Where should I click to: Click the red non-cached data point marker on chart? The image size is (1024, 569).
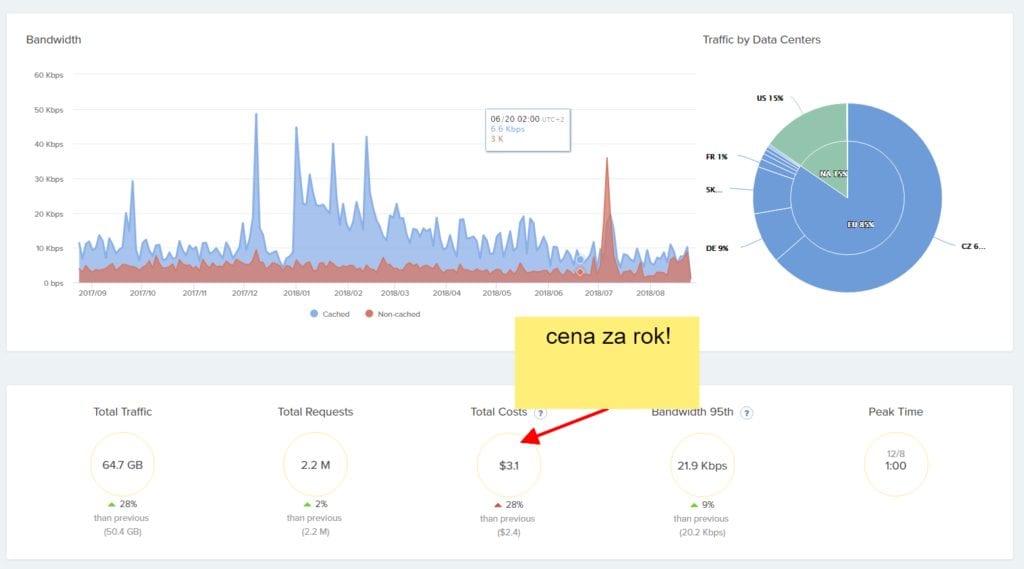click(580, 272)
